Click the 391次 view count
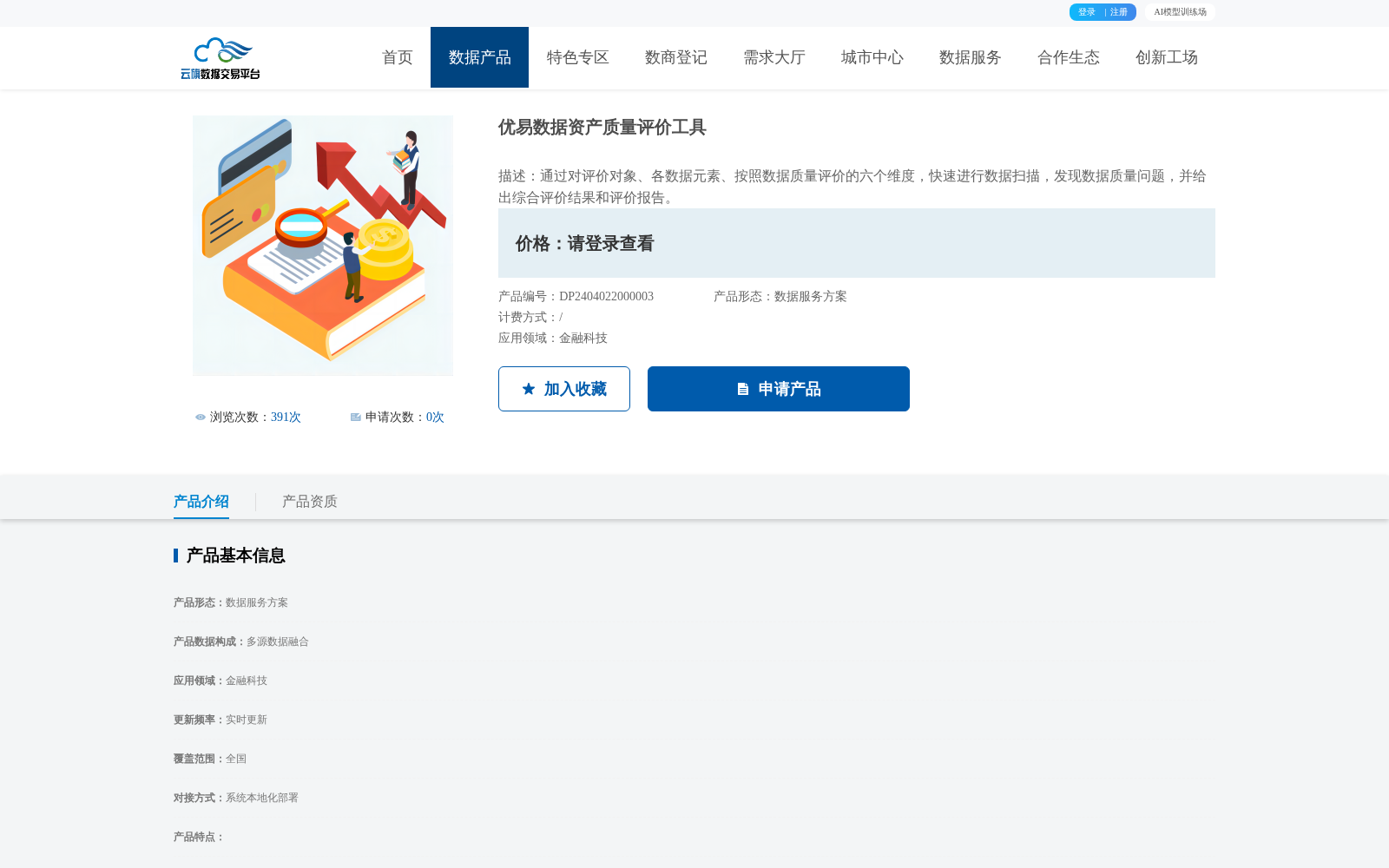This screenshot has height=868, width=1389. [x=286, y=418]
